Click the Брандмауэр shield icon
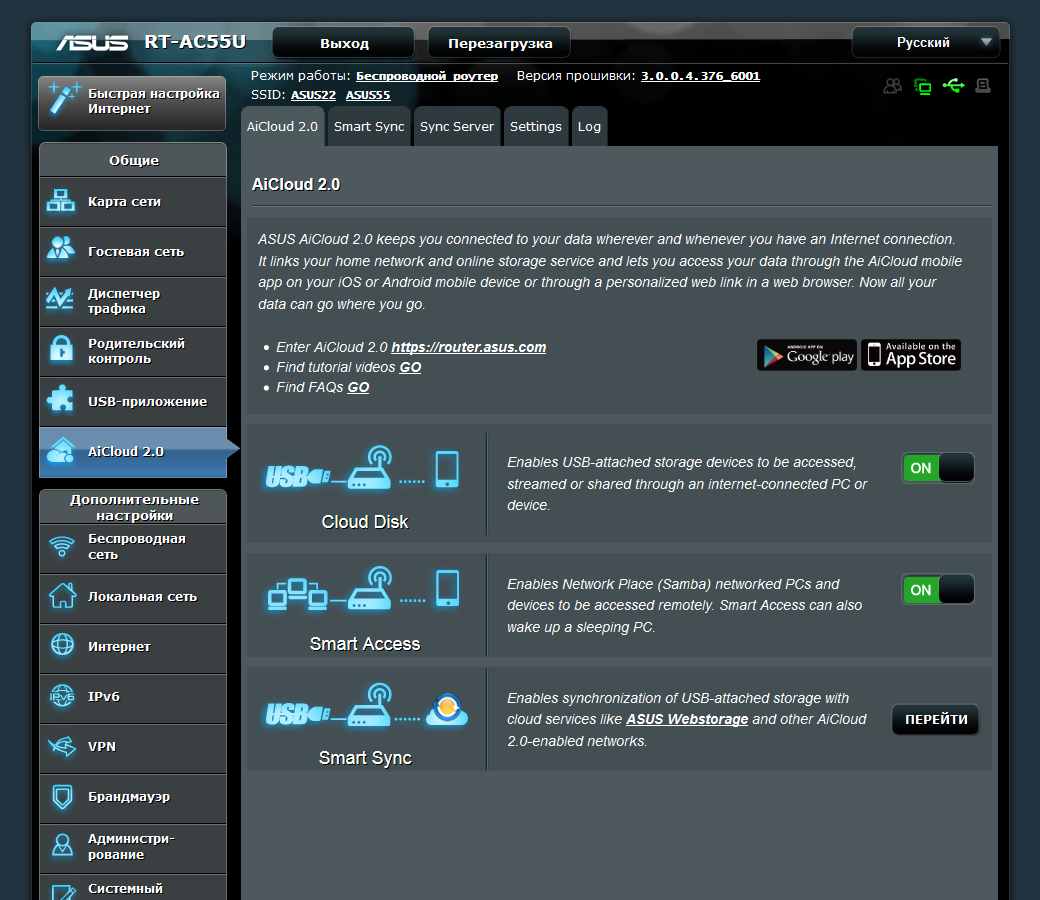 (x=62, y=796)
